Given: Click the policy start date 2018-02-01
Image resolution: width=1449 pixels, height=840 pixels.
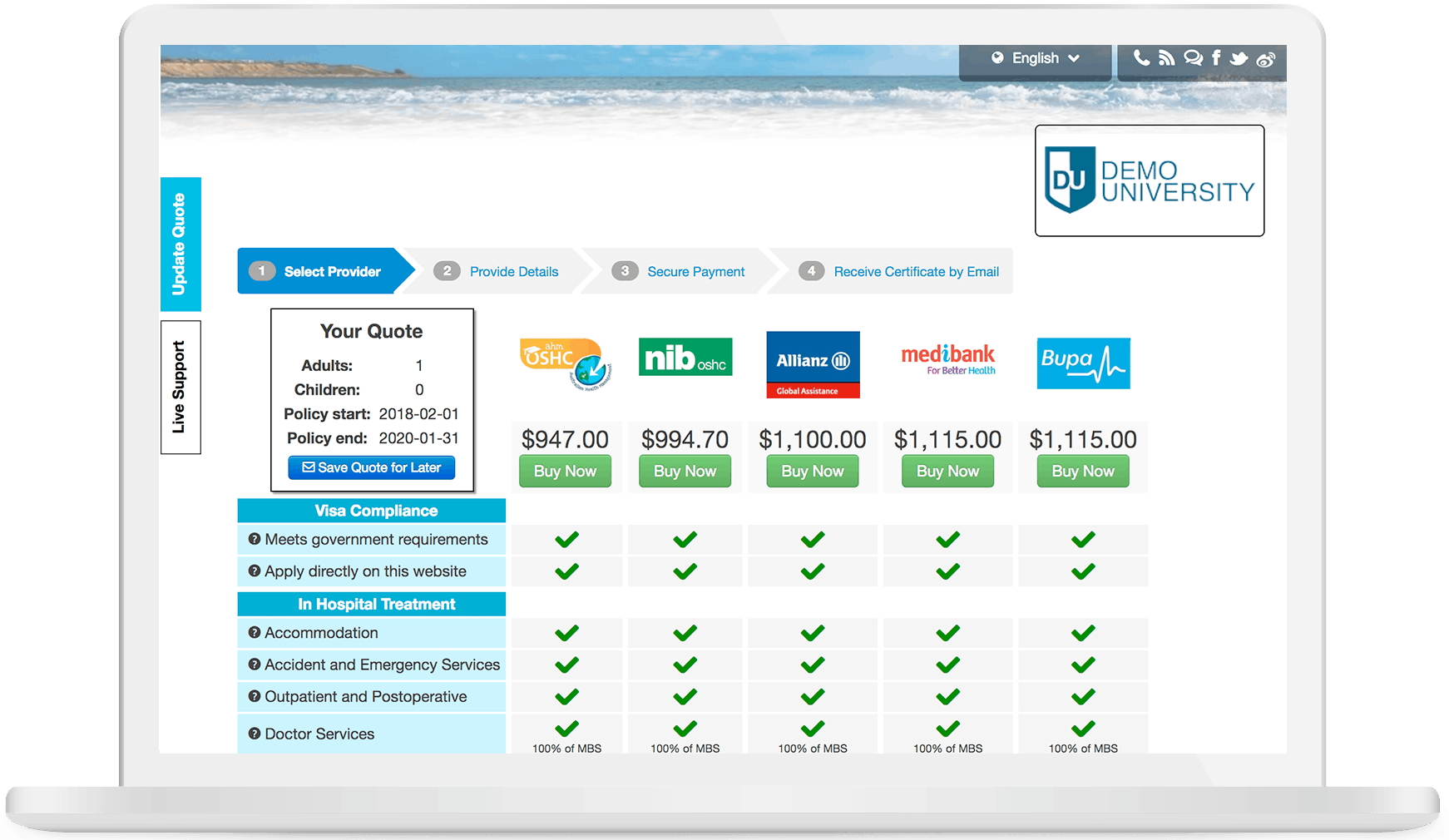Looking at the screenshot, I should click(x=419, y=414).
